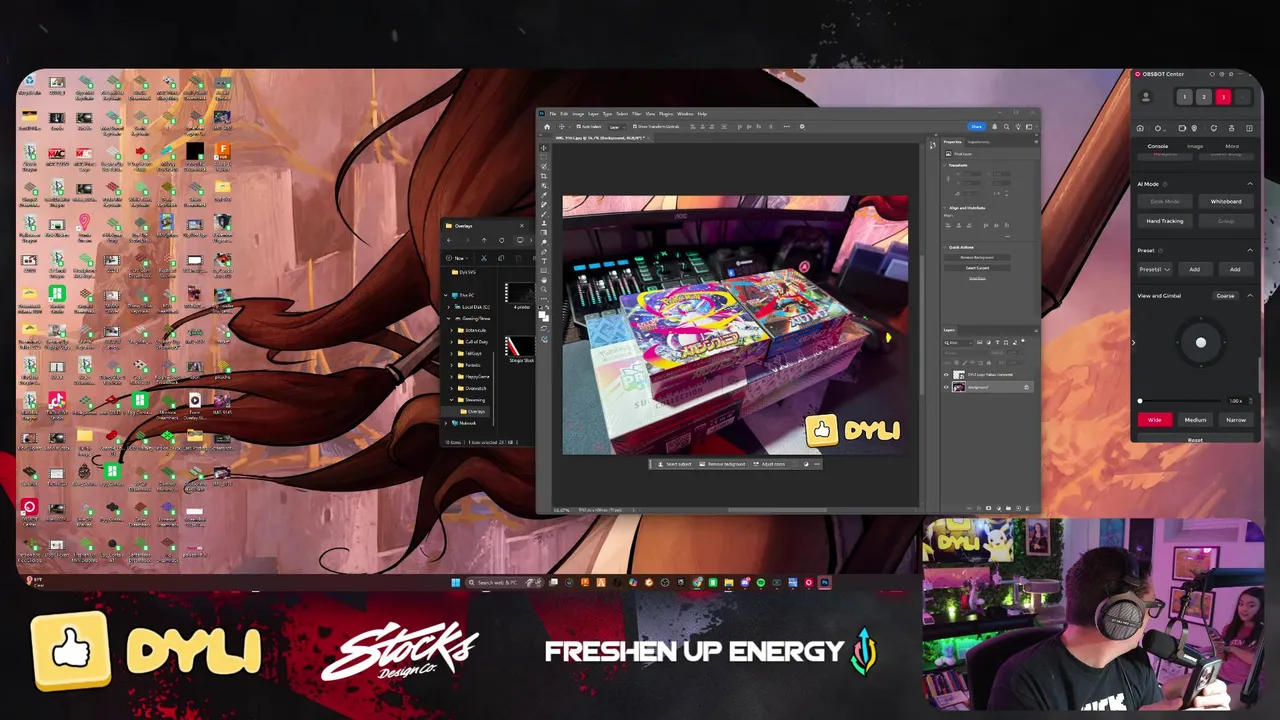Viewport: 1280px width, 720px height.
Task: Click the blue Share button
Action: point(976,127)
